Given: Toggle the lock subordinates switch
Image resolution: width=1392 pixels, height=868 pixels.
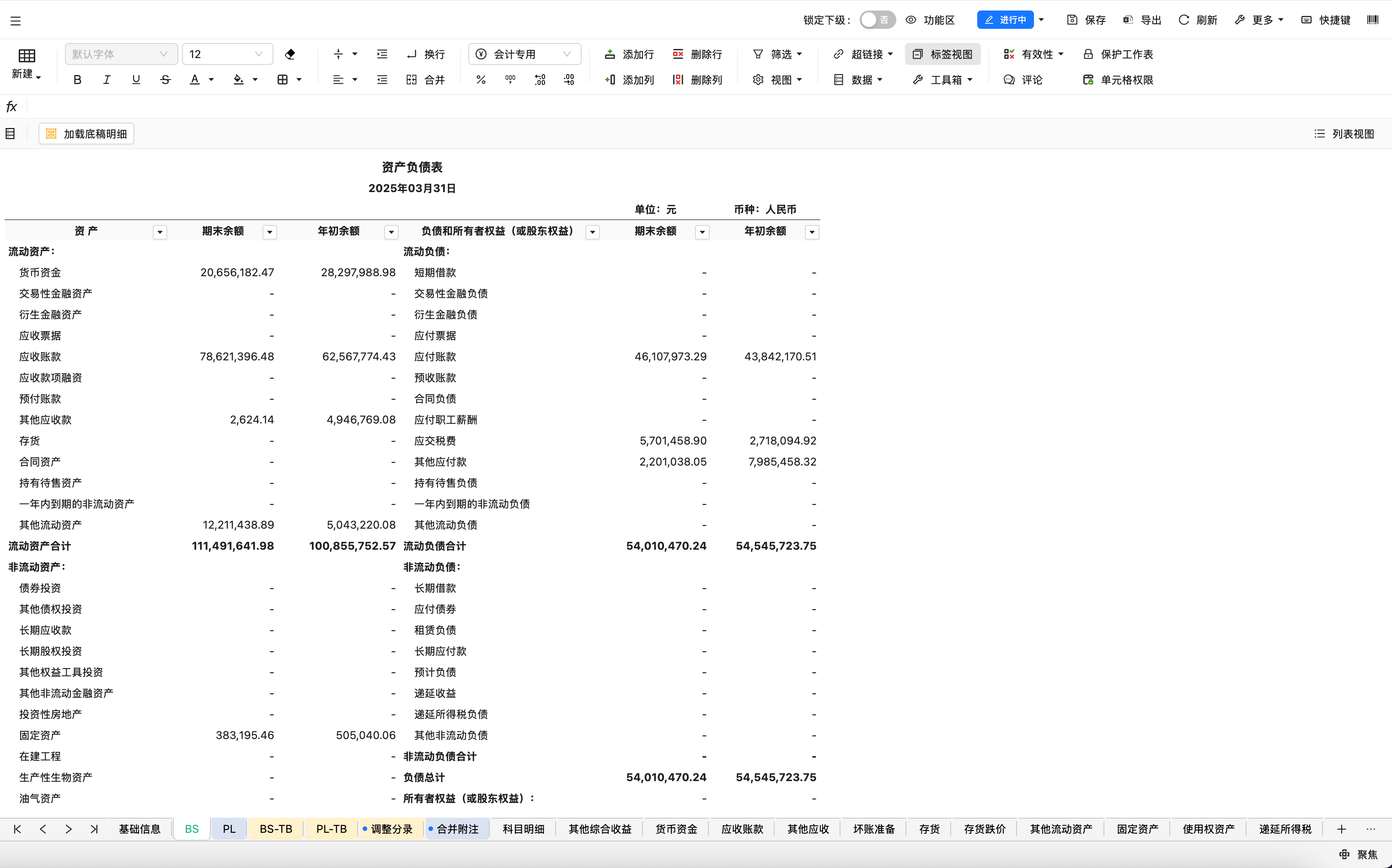Looking at the screenshot, I should 877,20.
